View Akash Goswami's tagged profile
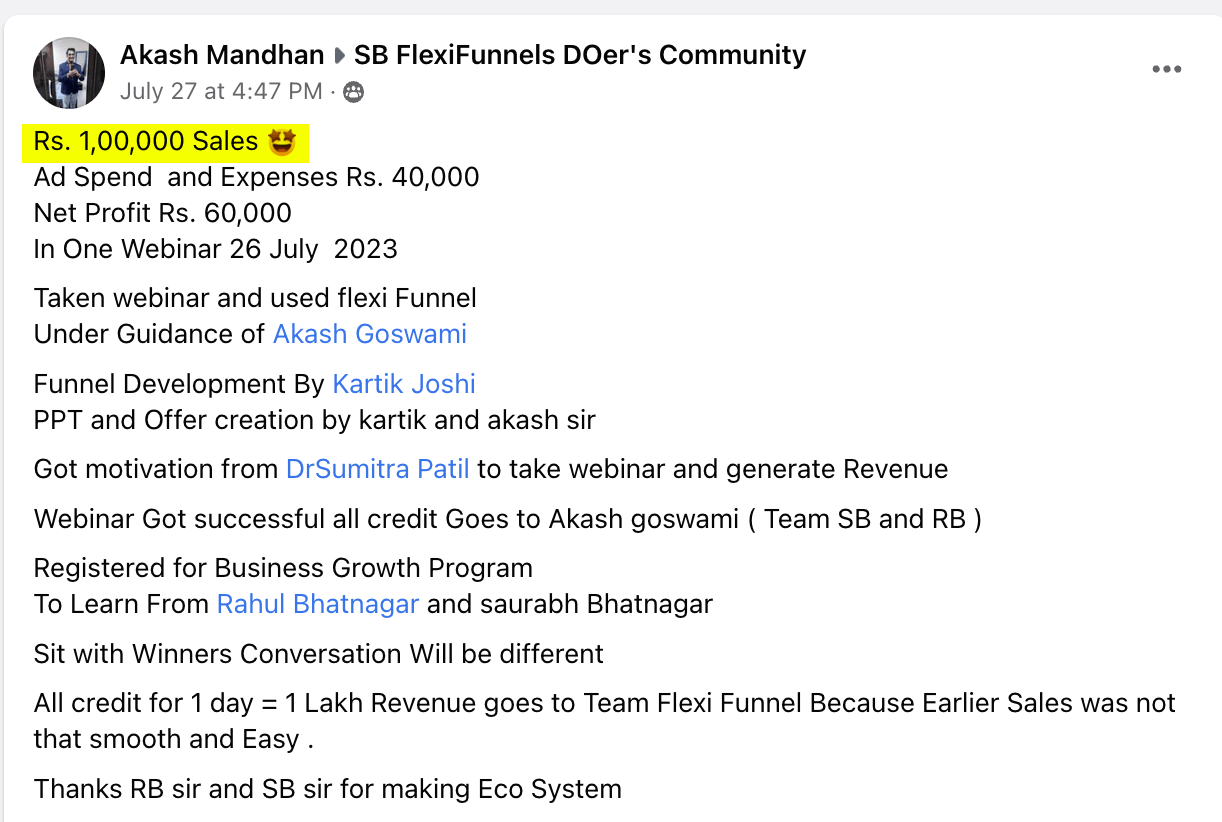 tap(369, 334)
